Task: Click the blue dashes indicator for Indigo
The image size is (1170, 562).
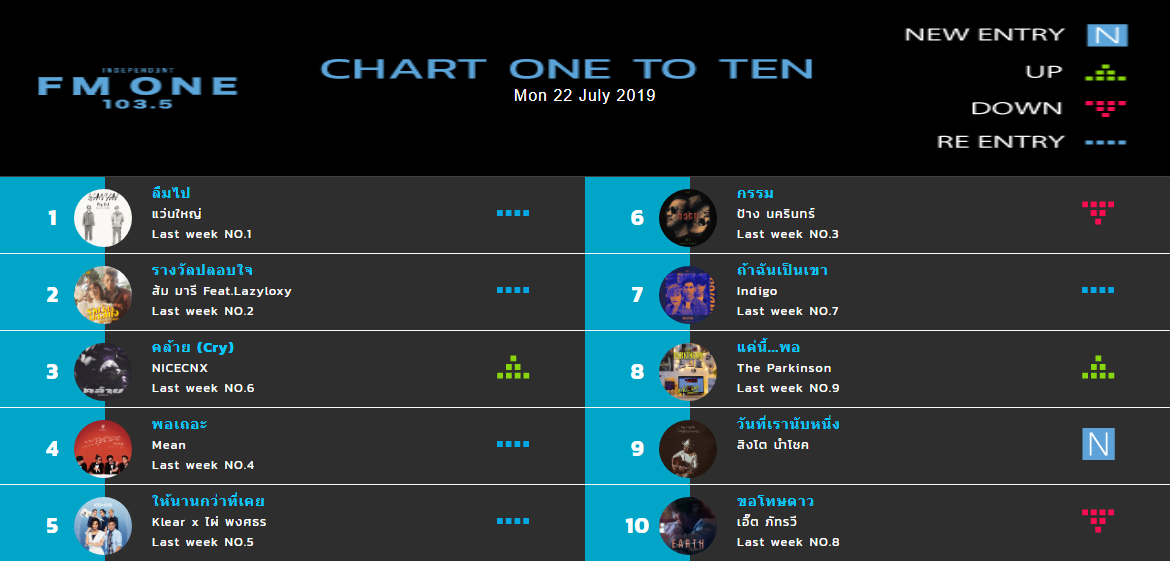Action: coord(1098,290)
